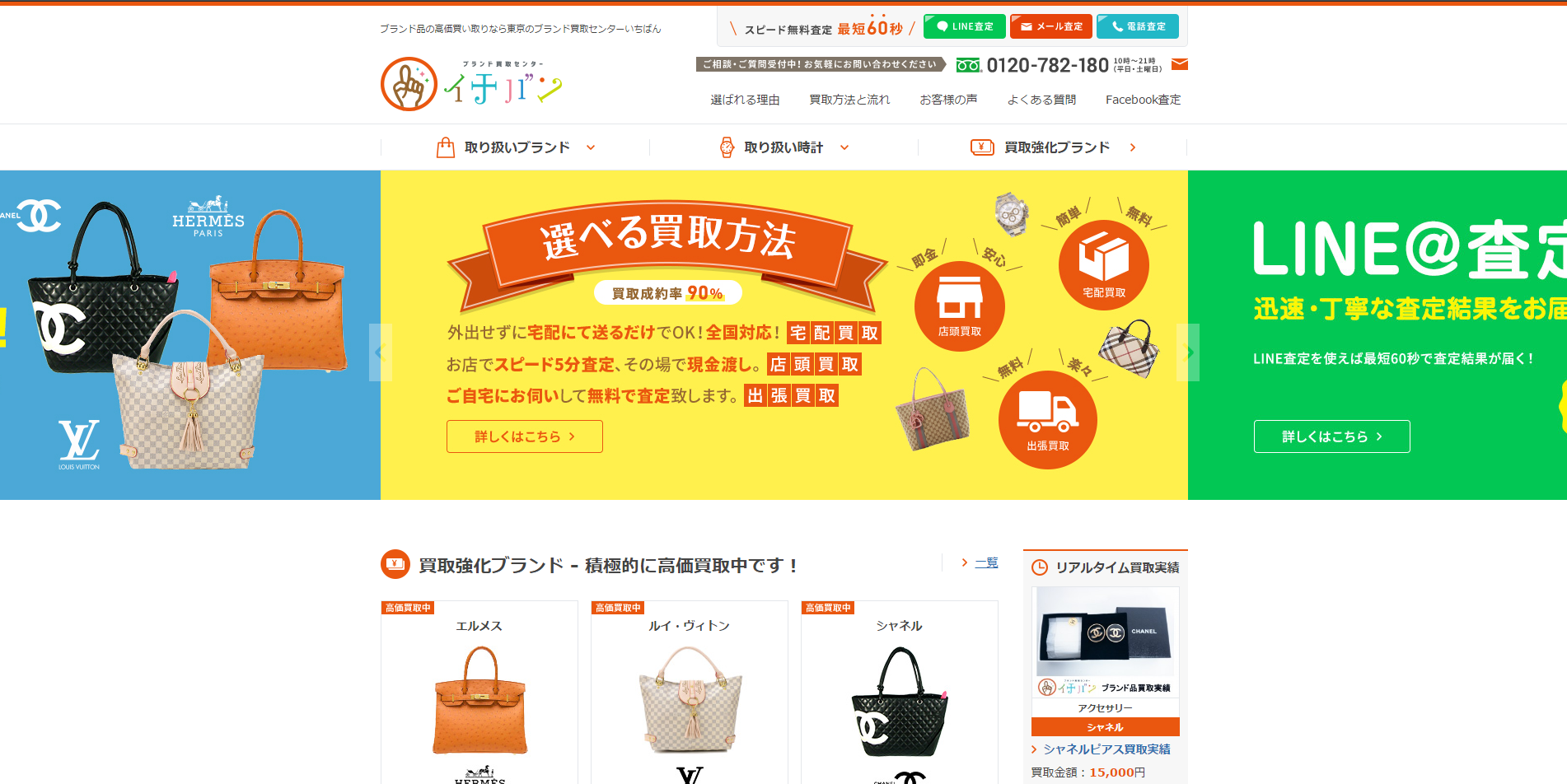Click the 宅配買取 box icon circle
The width and height of the screenshot is (1567, 784).
(1104, 265)
